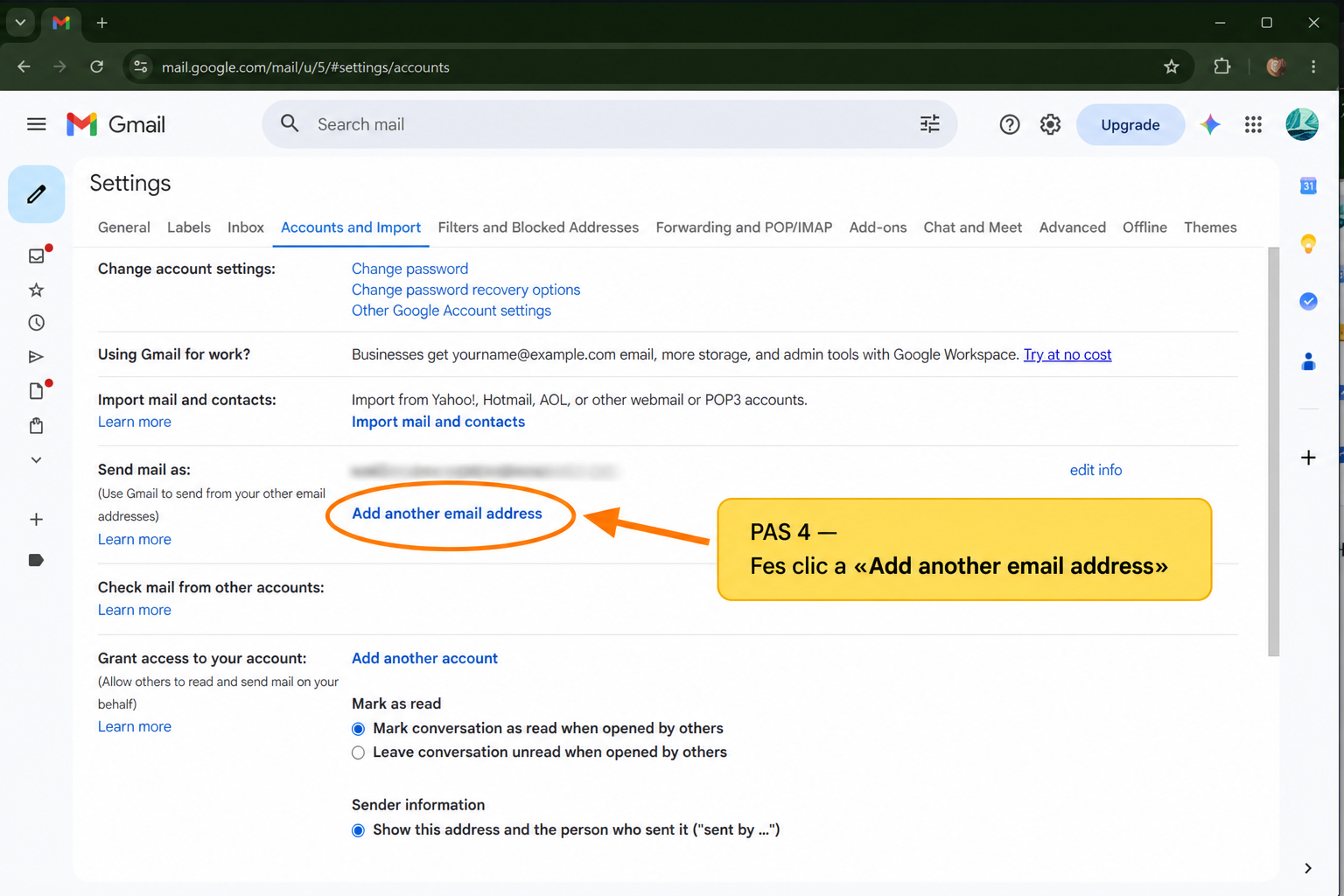The height and width of the screenshot is (896, 1344).
Task: Get add-ons plus icon in side panel
Action: pos(1308,458)
